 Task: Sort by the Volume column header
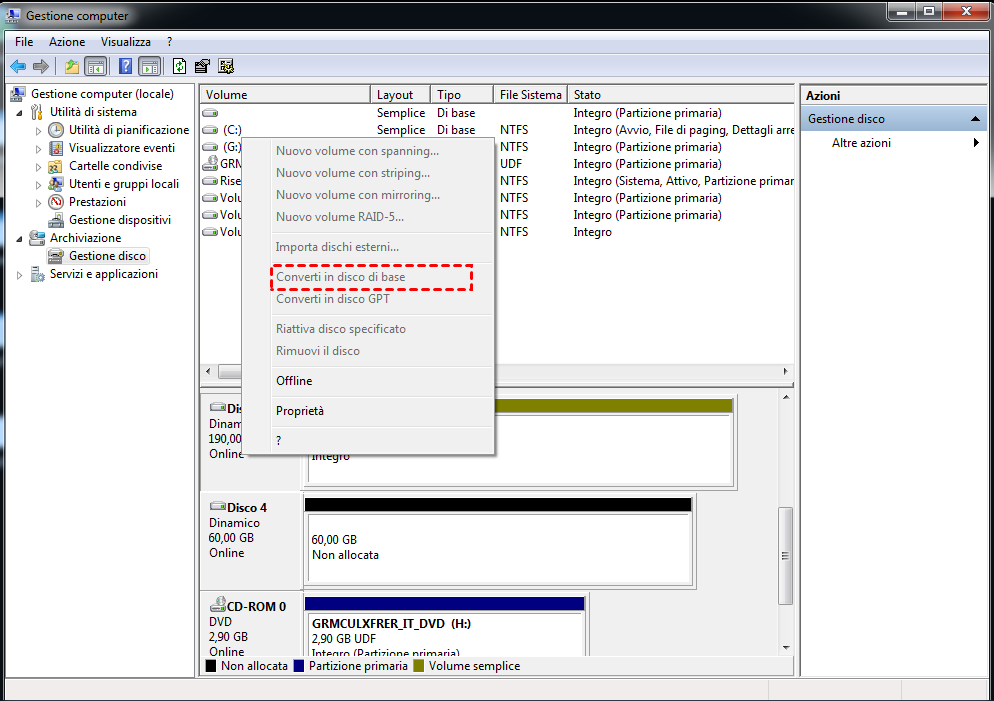[285, 94]
